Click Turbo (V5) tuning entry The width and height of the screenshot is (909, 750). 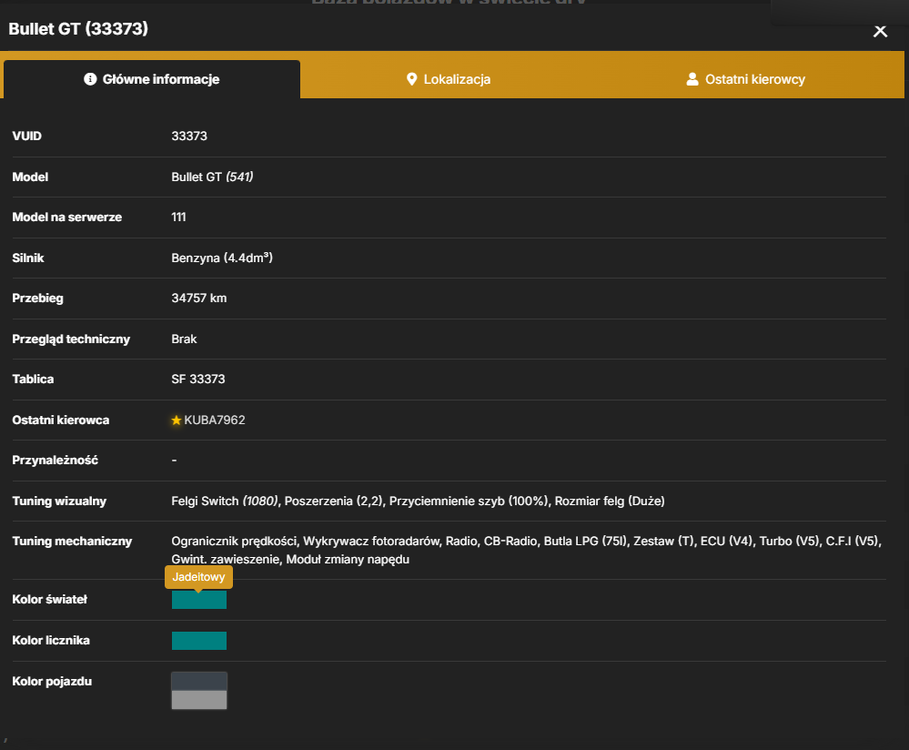tap(790, 541)
